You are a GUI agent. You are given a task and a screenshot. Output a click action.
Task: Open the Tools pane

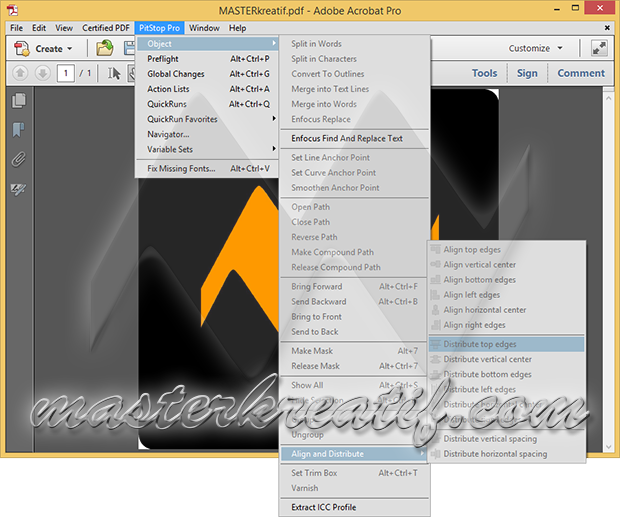click(484, 73)
